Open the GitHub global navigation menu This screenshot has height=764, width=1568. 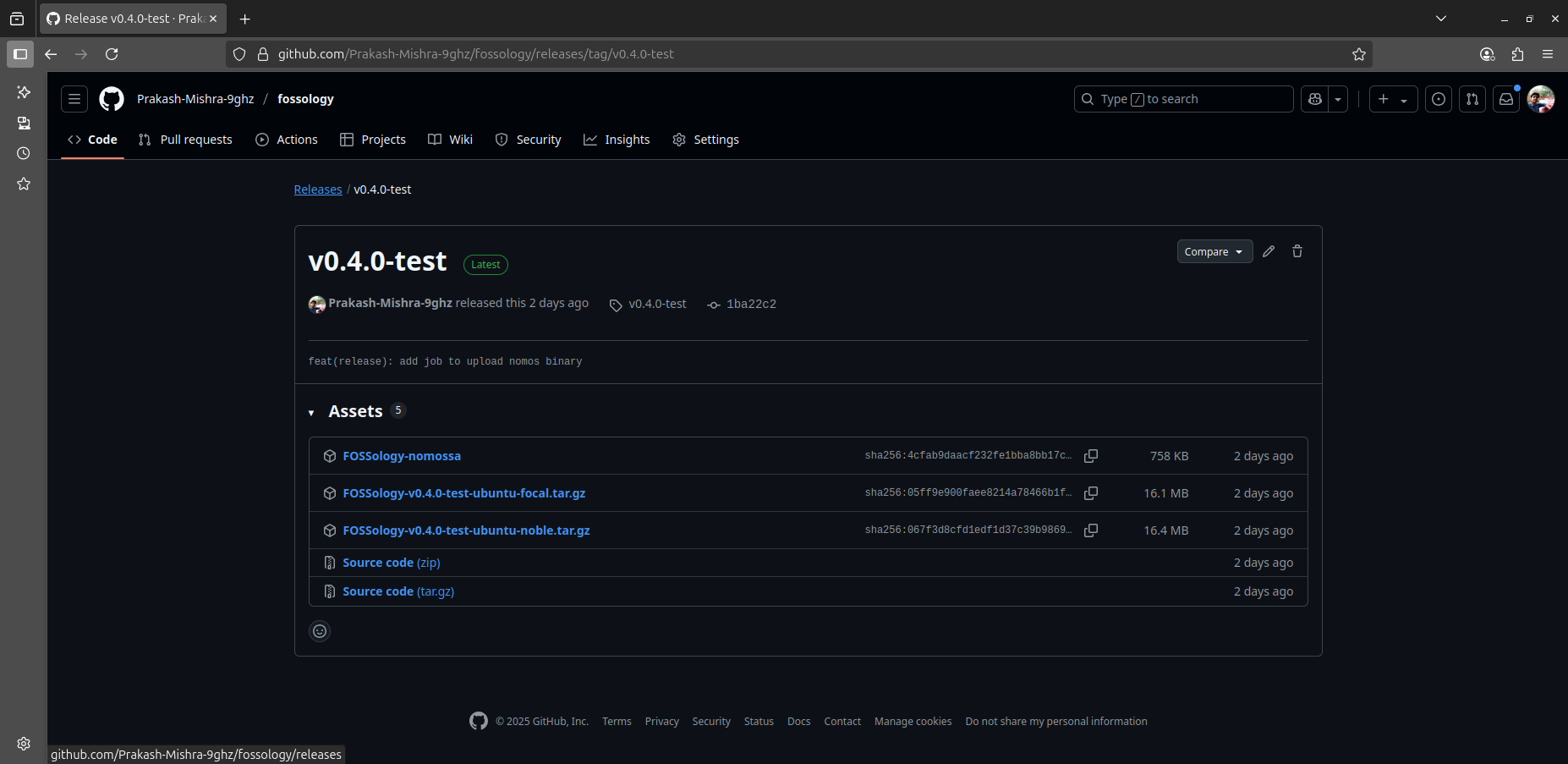(x=74, y=99)
